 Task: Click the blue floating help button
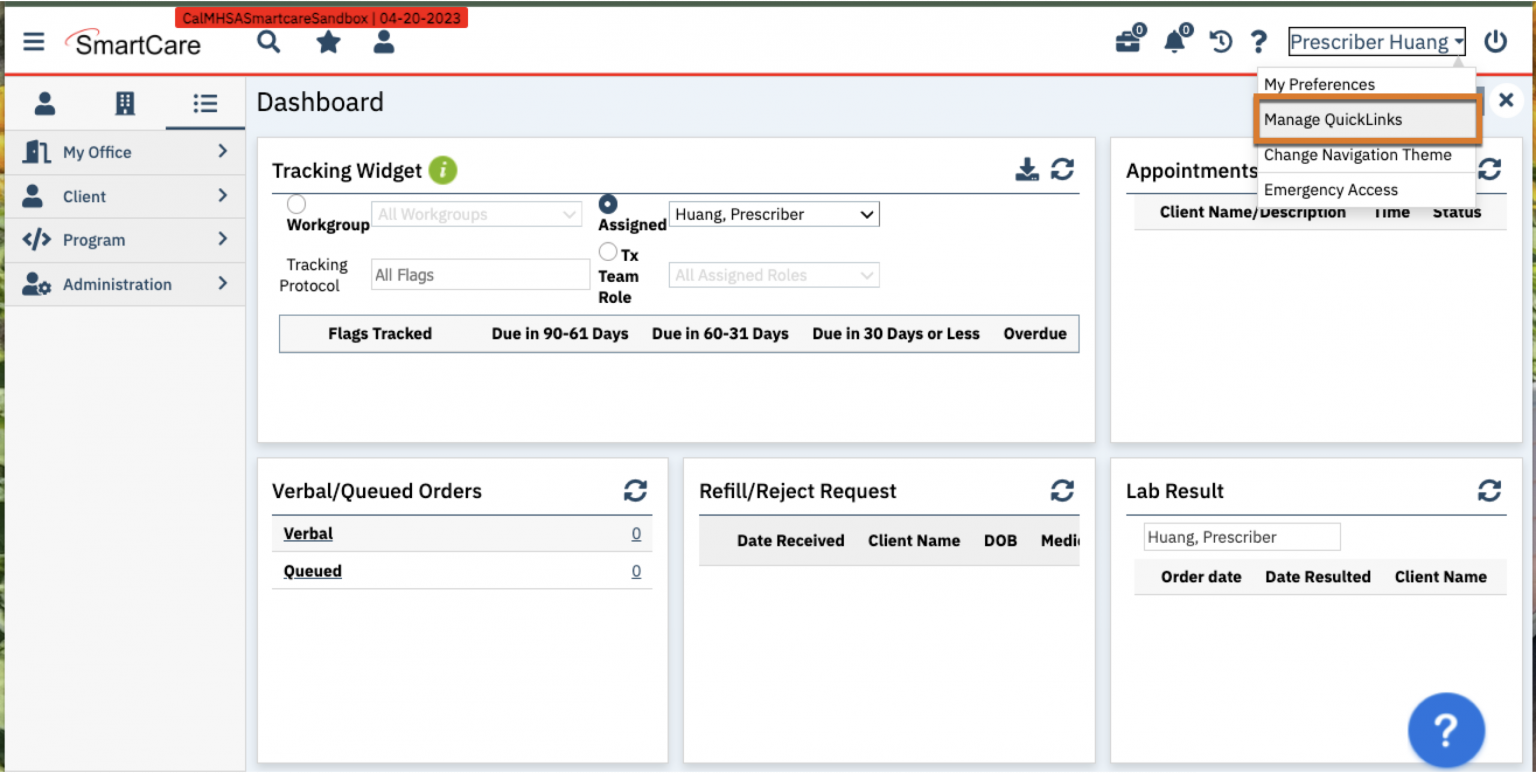(1446, 731)
